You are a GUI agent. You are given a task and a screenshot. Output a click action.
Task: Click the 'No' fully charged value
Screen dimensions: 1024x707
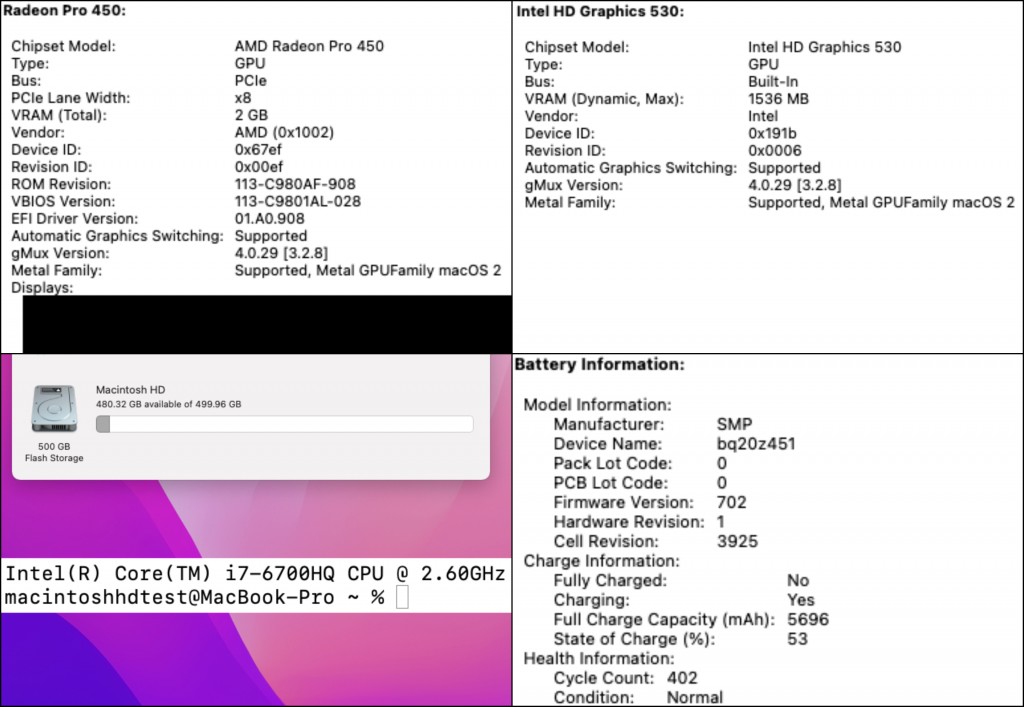click(x=798, y=580)
